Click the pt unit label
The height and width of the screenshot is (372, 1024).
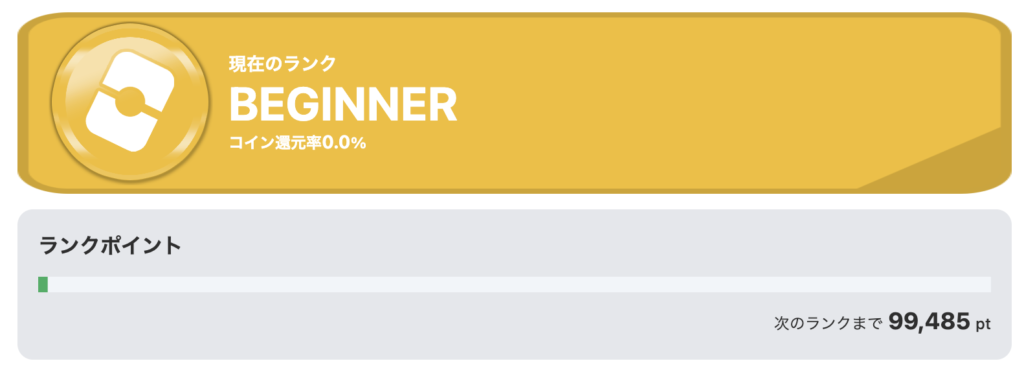click(x=984, y=324)
